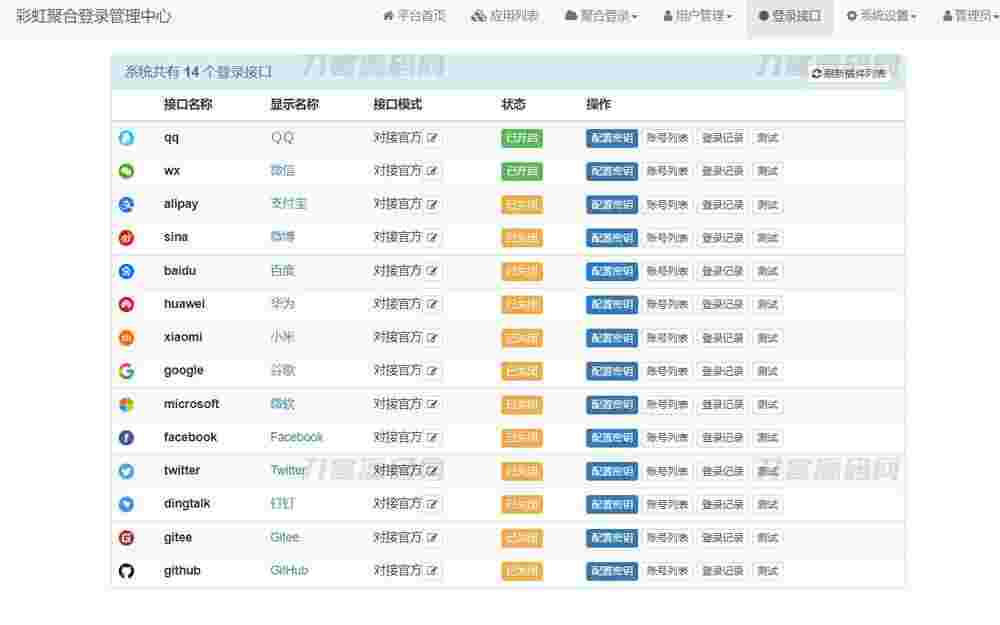
Task: Expand the 聚合登录 dropdown menu
Action: click(601, 16)
